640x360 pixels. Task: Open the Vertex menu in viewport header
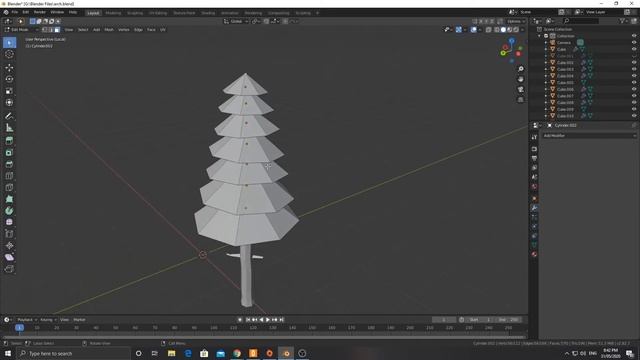pos(124,30)
